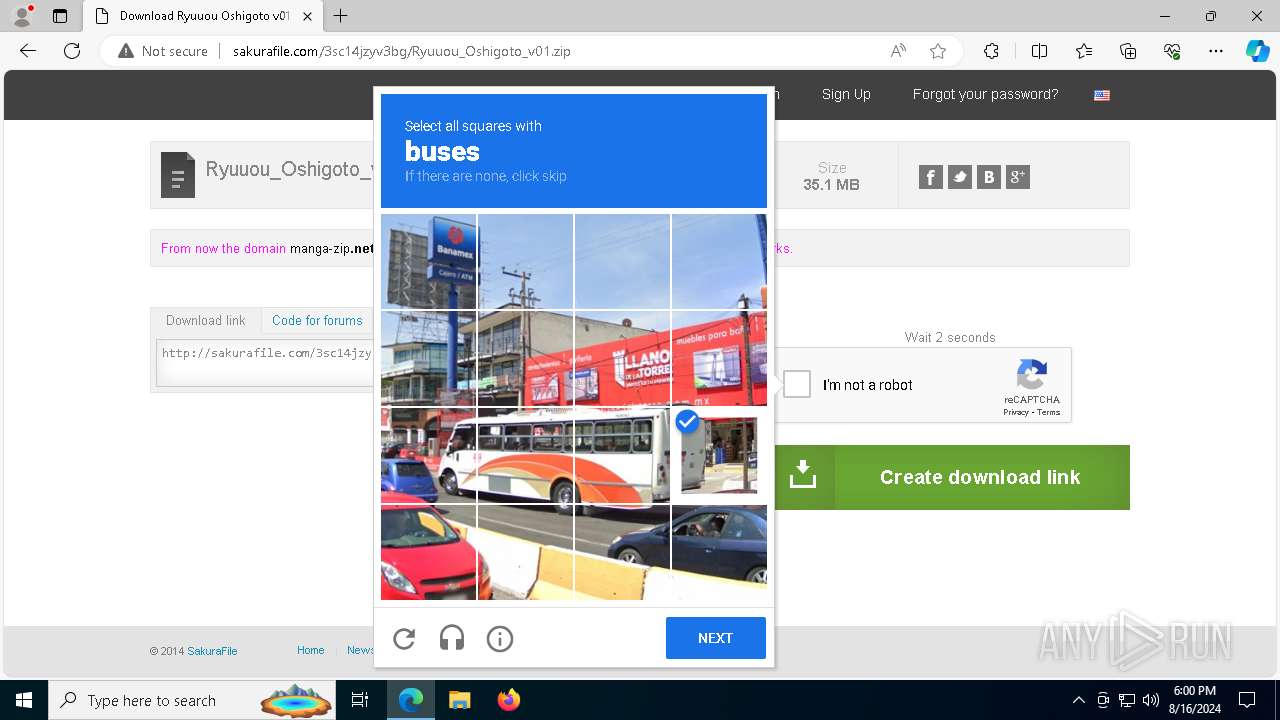Switch to audio challenge headphones icon

point(452,638)
